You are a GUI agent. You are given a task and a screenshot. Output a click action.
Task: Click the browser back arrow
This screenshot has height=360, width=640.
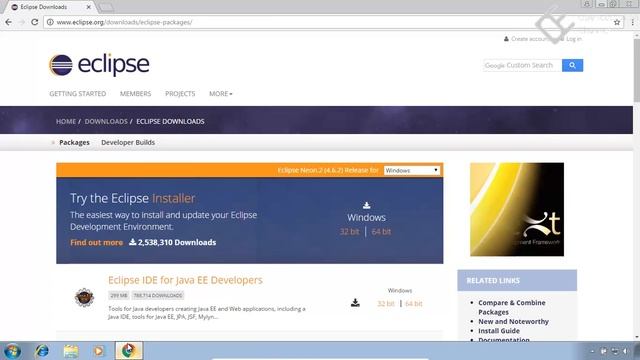click(9, 22)
